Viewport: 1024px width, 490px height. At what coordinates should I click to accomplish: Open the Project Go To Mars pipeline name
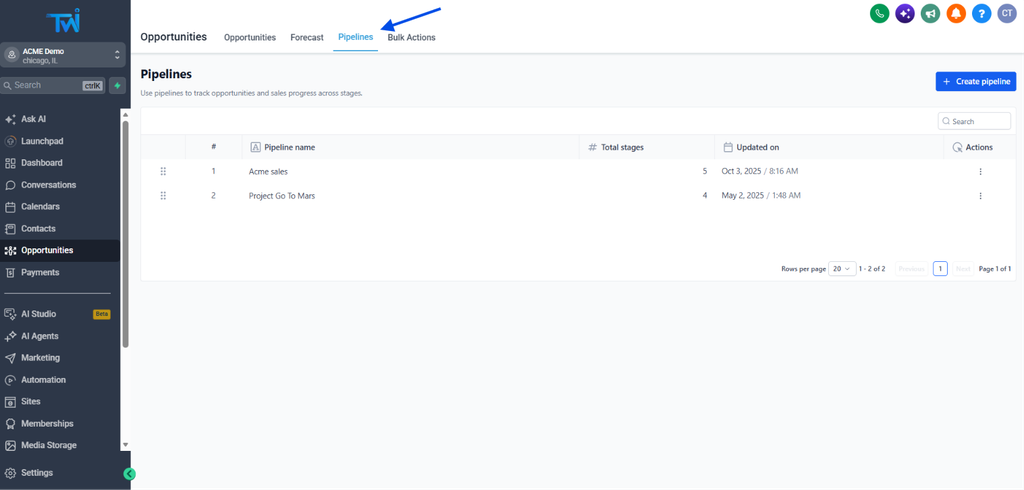282,195
